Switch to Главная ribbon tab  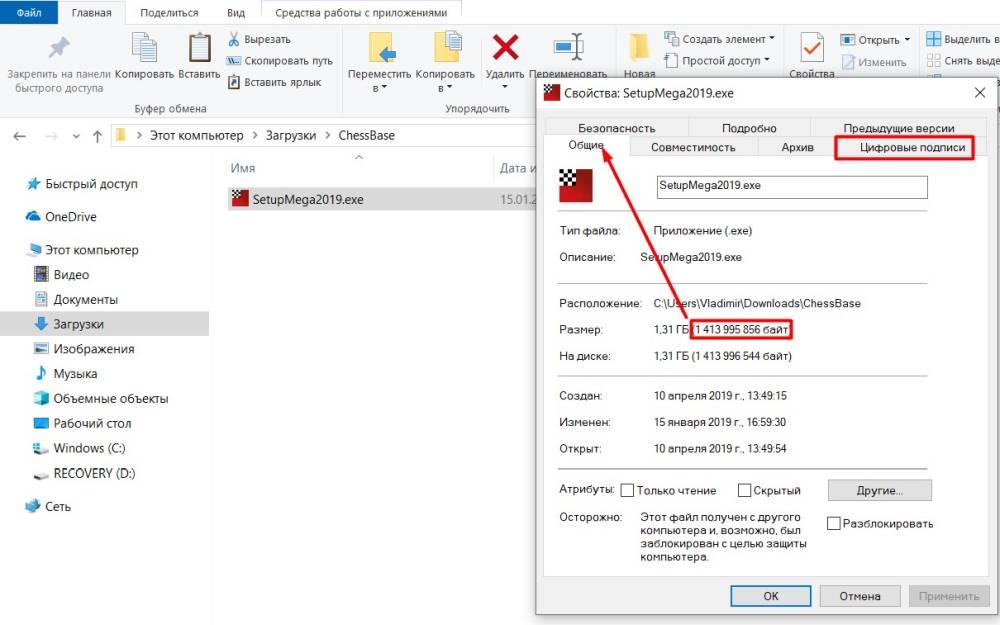click(x=91, y=12)
